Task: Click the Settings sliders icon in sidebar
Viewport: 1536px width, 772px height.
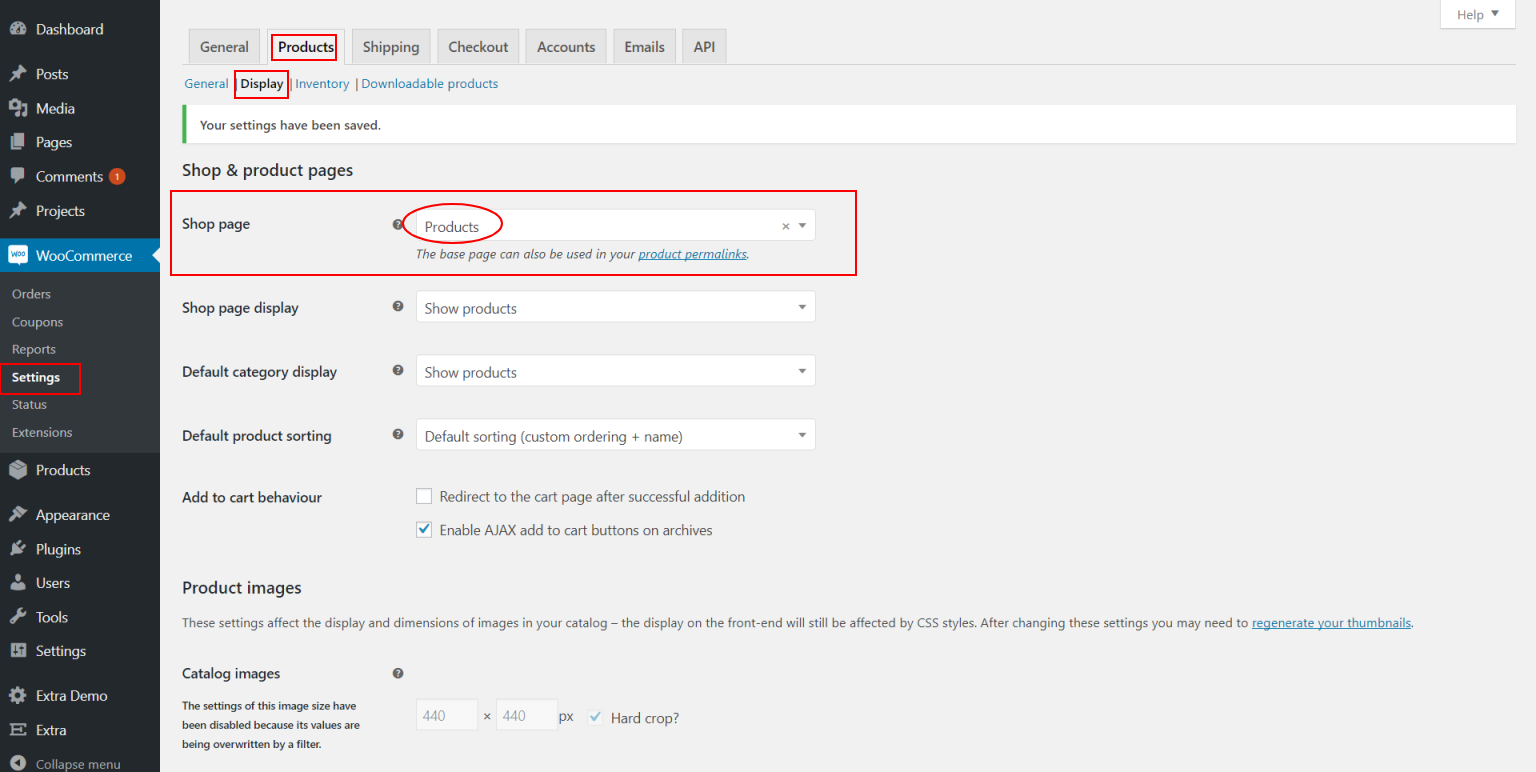Action: 18,651
